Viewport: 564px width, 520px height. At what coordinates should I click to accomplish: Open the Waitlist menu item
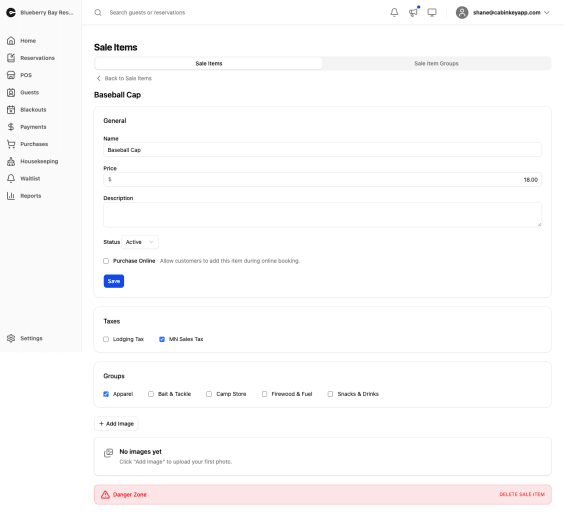tap(30, 179)
